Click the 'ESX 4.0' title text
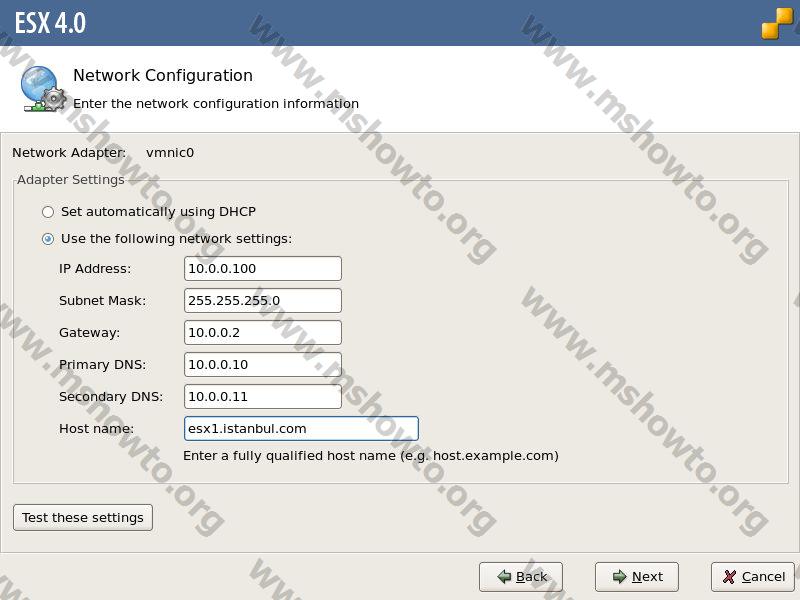800x600 pixels. [50, 23]
